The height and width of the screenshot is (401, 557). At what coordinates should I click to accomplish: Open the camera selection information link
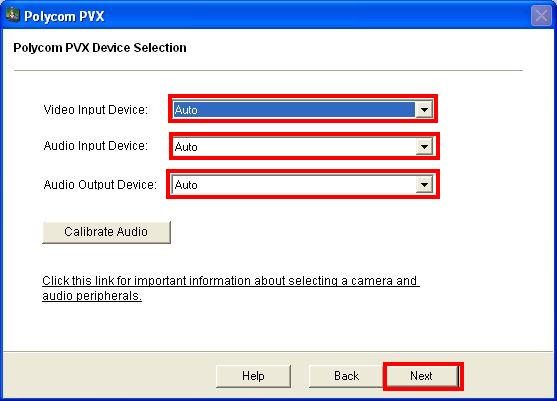pyautogui.click(x=231, y=288)
